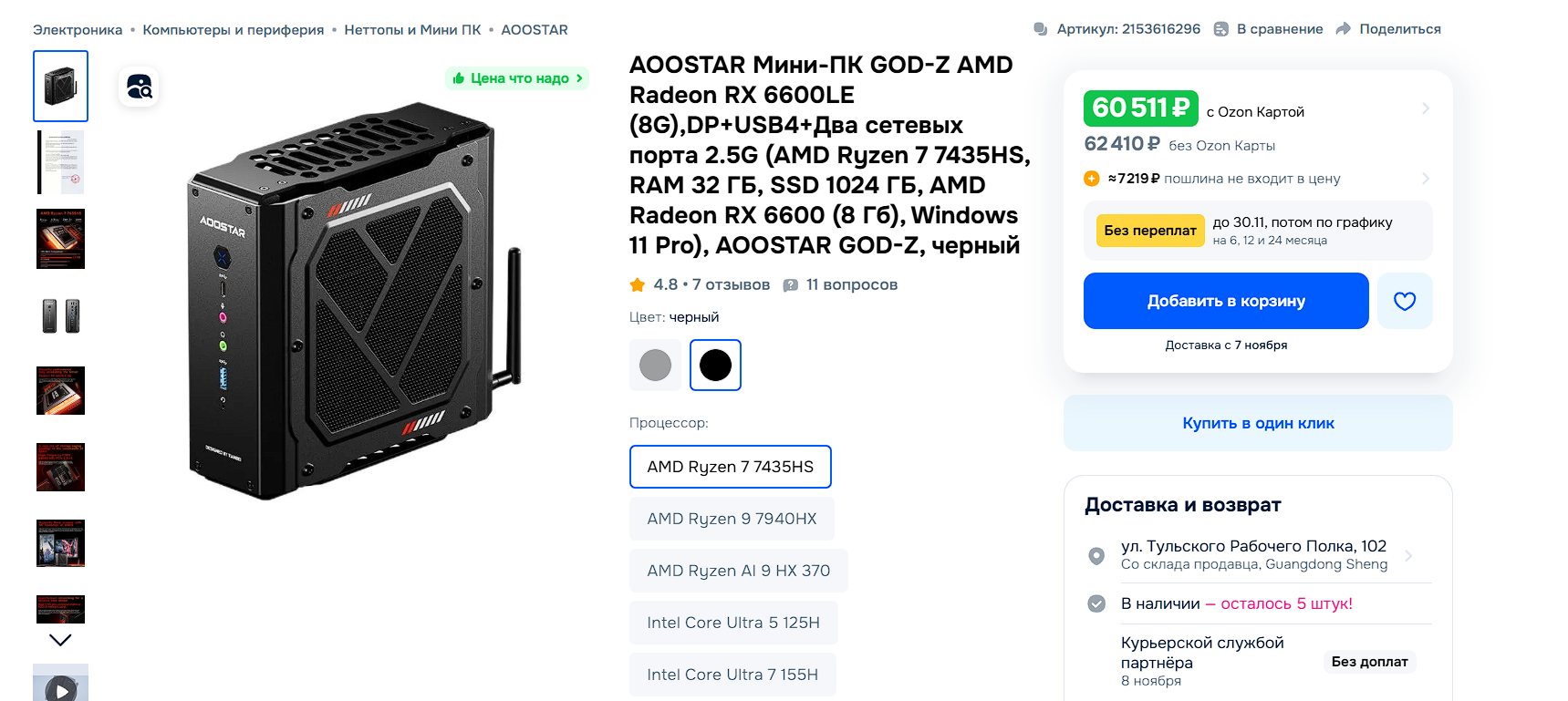The height and width of the screenshot is (701, 1568).
Task: Click the orange star rating icon
Action: [638, 285]
